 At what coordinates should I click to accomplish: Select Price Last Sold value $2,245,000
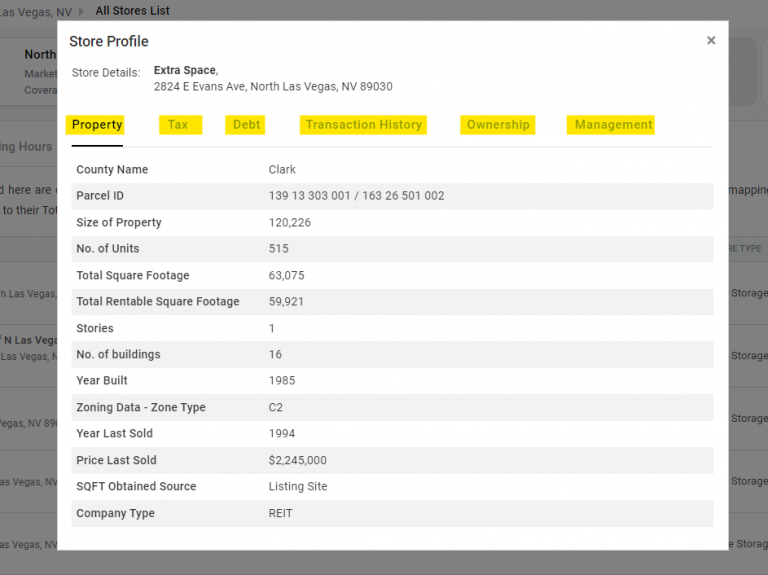pyautogui.click(x=297, y=460)
